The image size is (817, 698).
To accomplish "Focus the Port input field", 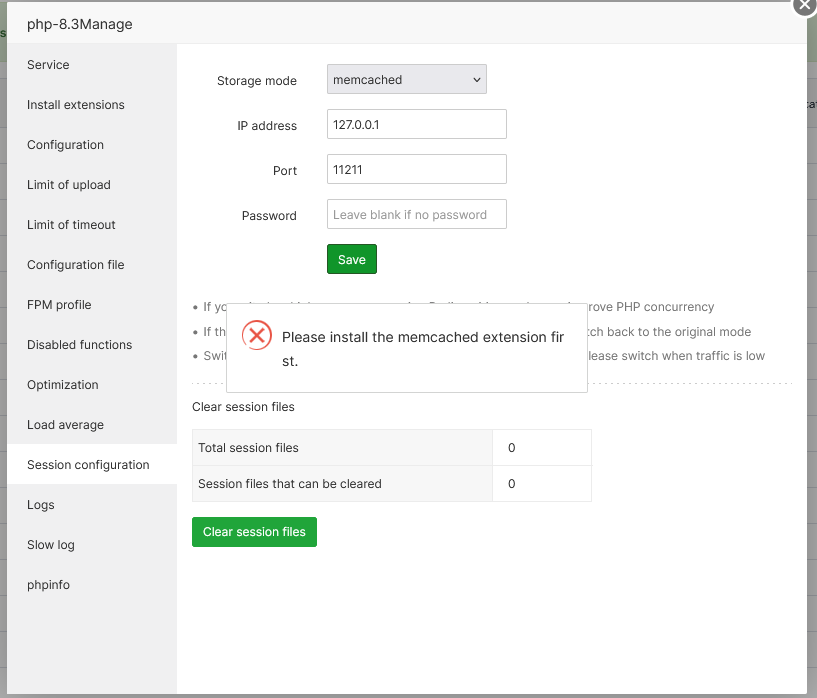I will [416, 170].
